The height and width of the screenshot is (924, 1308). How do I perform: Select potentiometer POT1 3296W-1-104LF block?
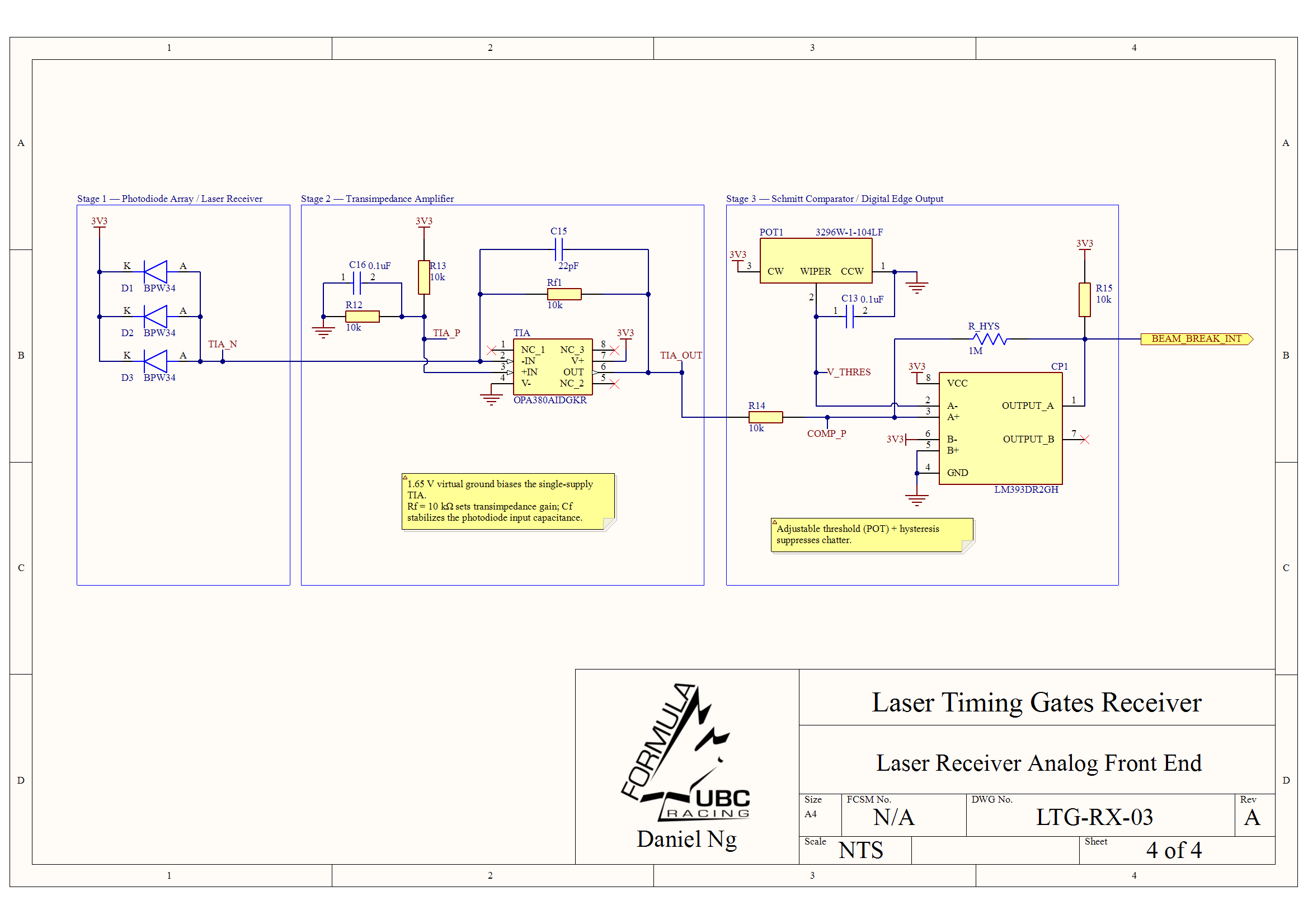pyautogui.click(x=816, y=260)
